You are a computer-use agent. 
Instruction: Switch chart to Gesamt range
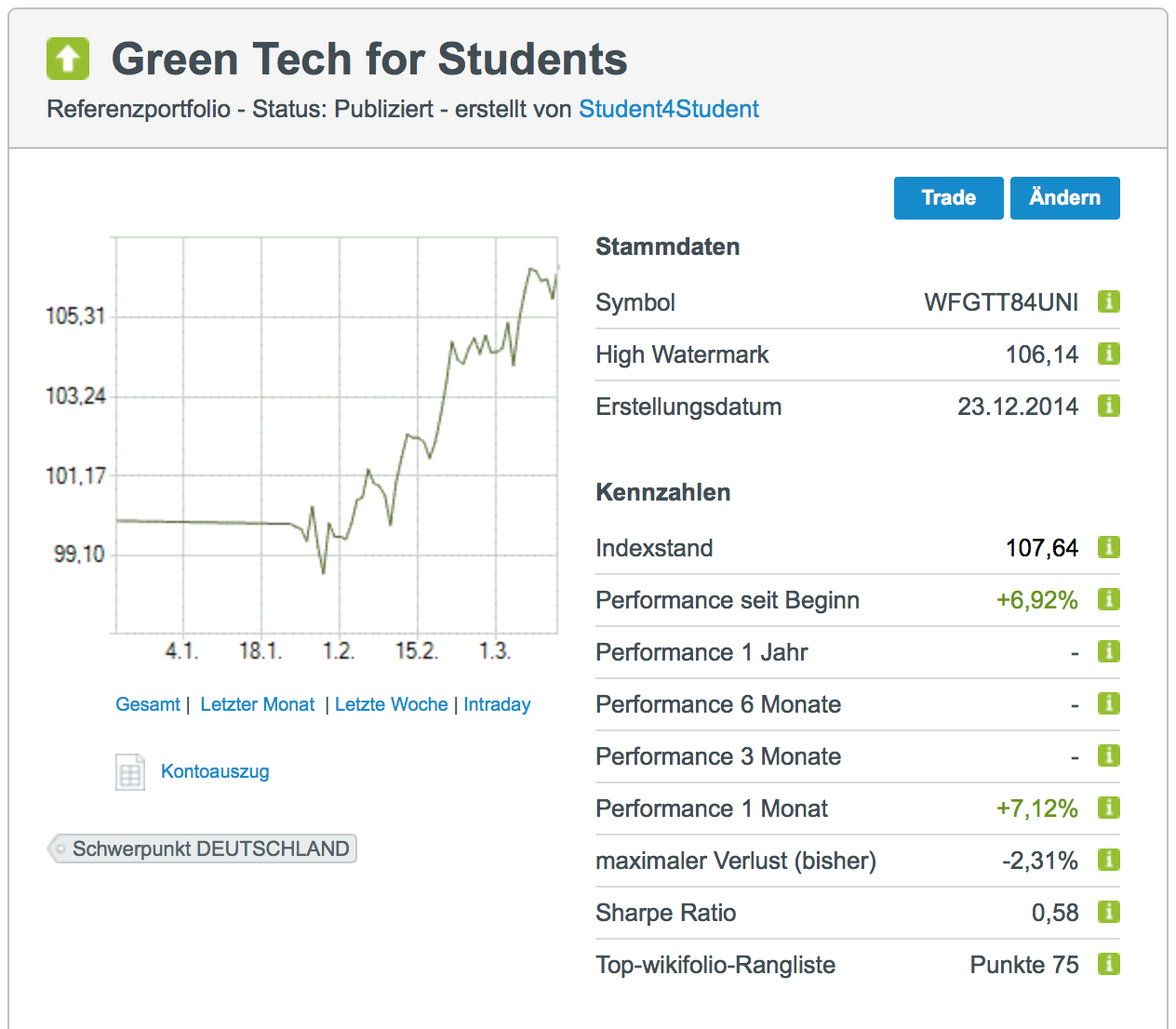pos(147,704)
